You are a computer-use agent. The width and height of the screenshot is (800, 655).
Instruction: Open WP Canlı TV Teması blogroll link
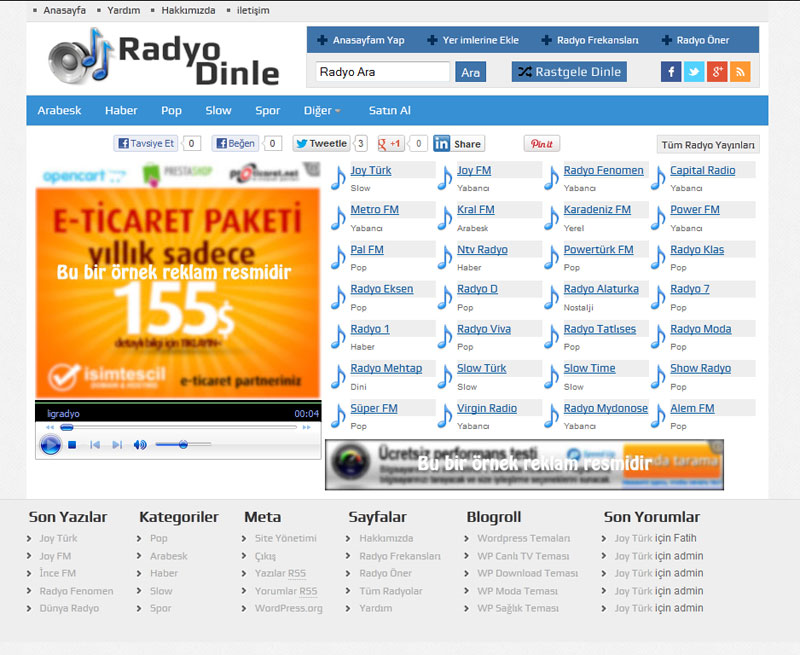(x=523, y=556)
